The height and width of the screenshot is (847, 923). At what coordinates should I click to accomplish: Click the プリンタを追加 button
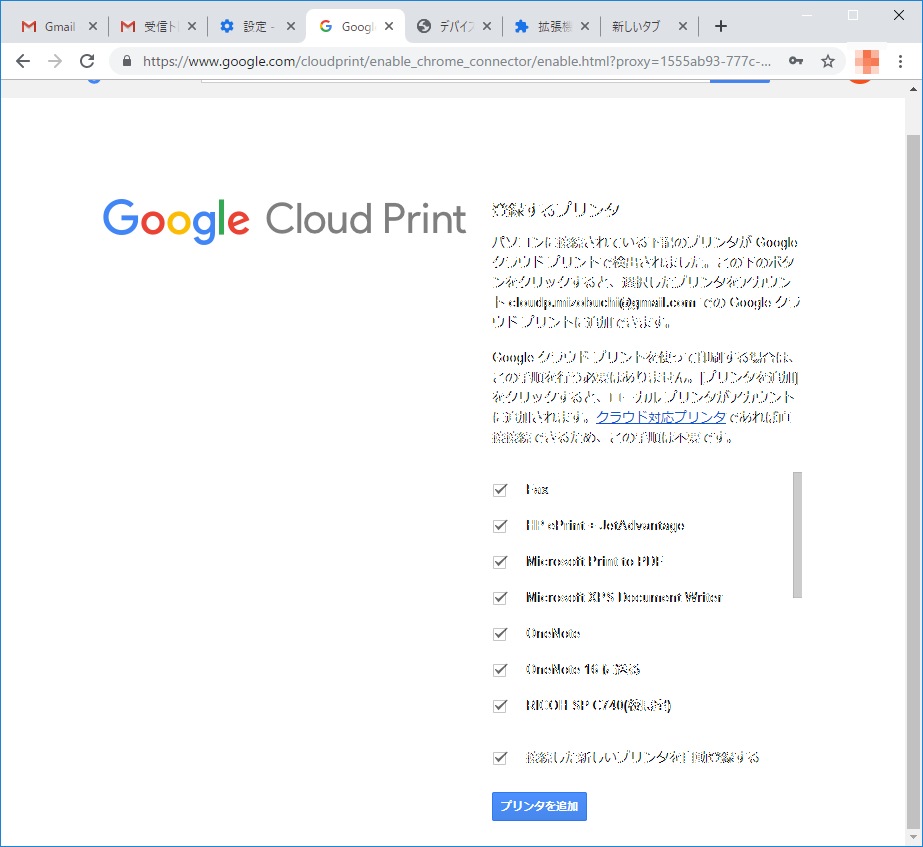click(539, 806)
